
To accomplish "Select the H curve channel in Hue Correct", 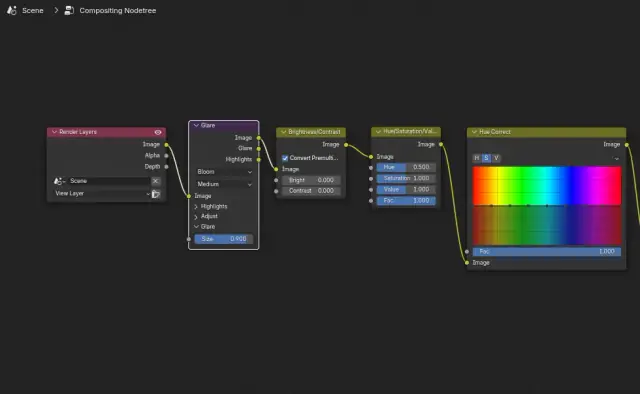I will [477, 158].
